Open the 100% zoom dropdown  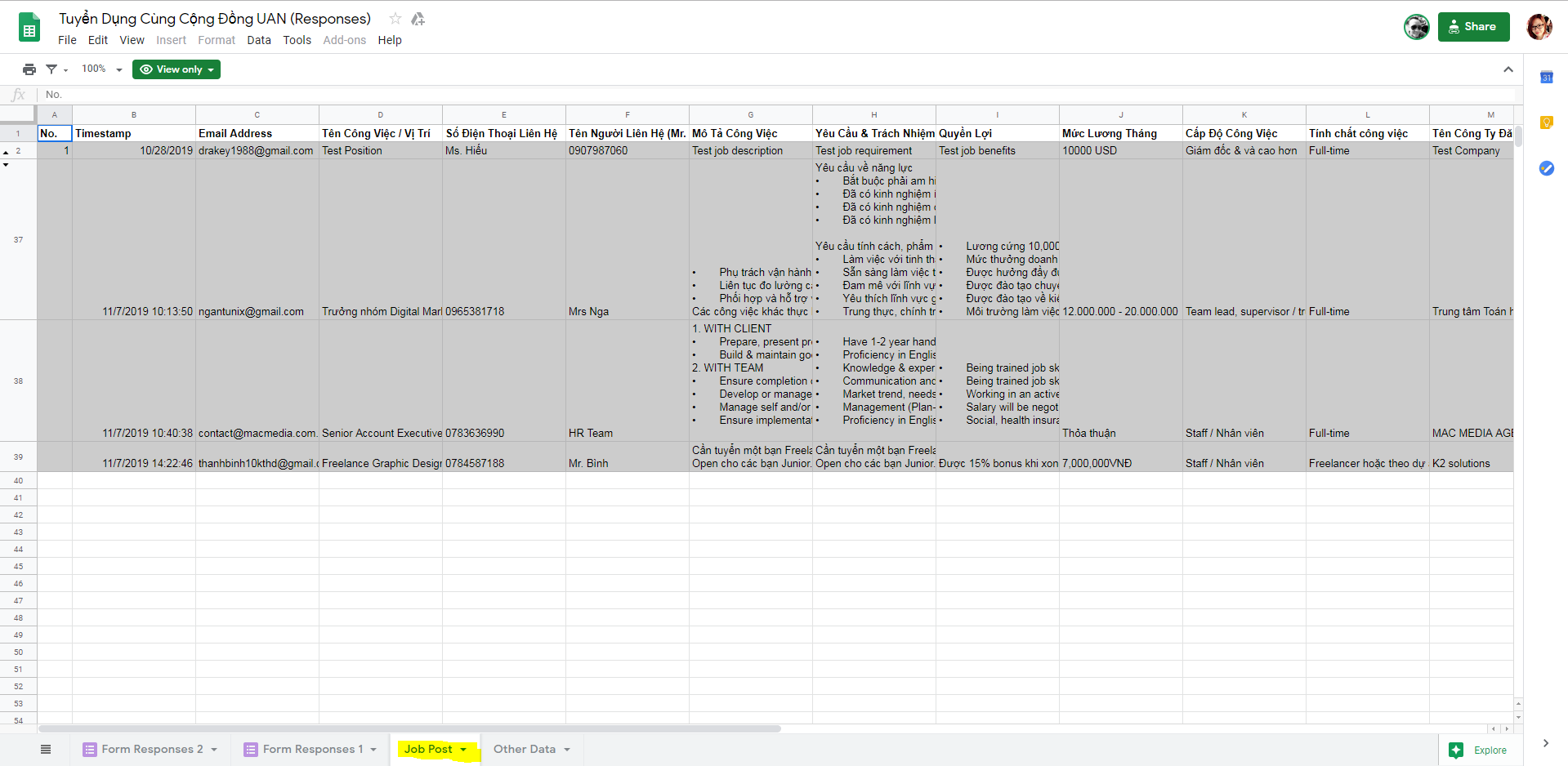(x=101, y=69)
